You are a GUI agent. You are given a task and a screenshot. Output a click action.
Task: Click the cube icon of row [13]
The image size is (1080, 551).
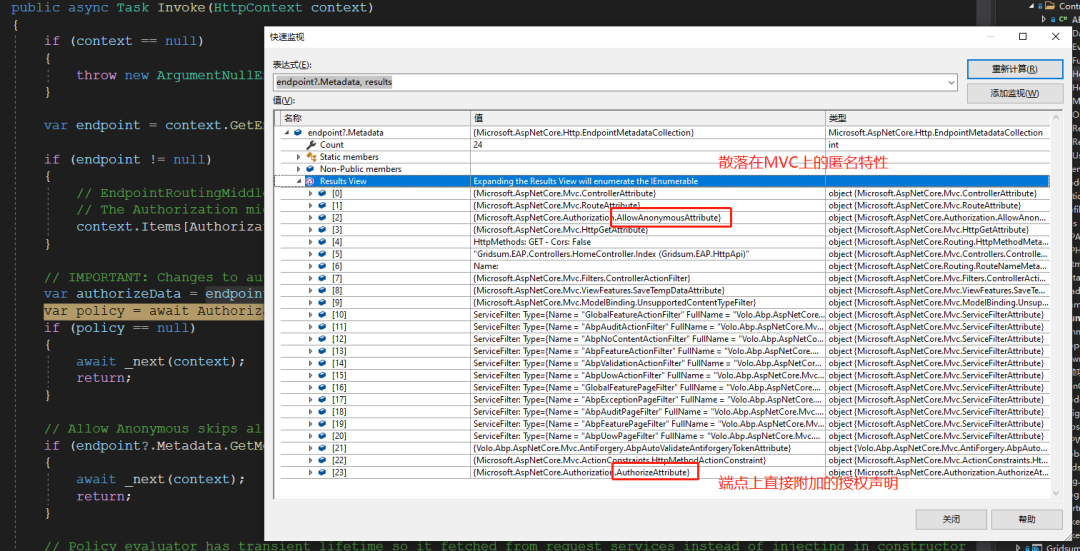[x=322, y=351]
